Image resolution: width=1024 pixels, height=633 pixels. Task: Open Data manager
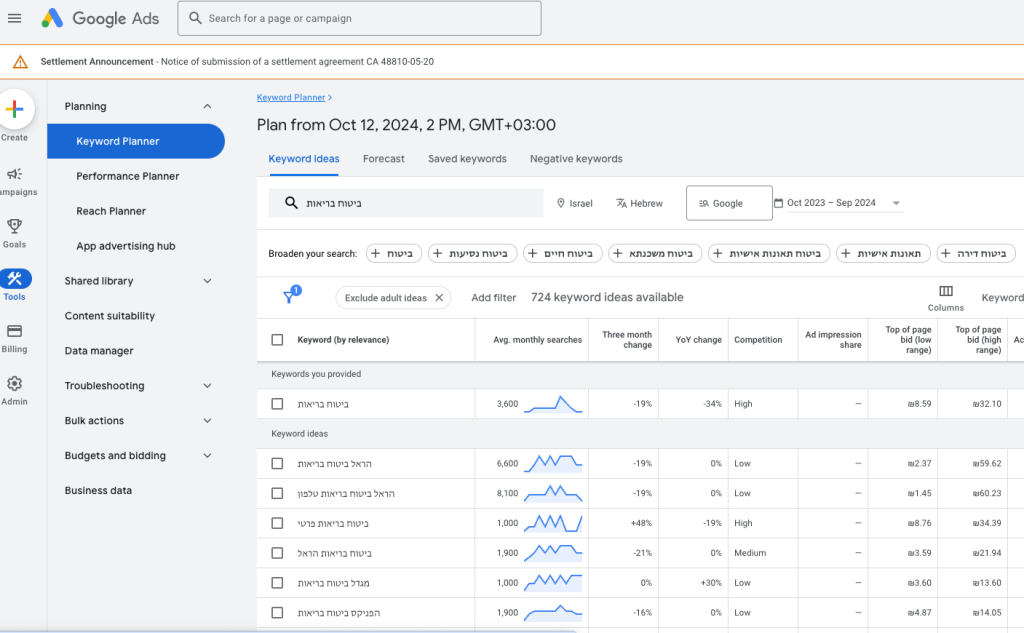click(99, 351)
